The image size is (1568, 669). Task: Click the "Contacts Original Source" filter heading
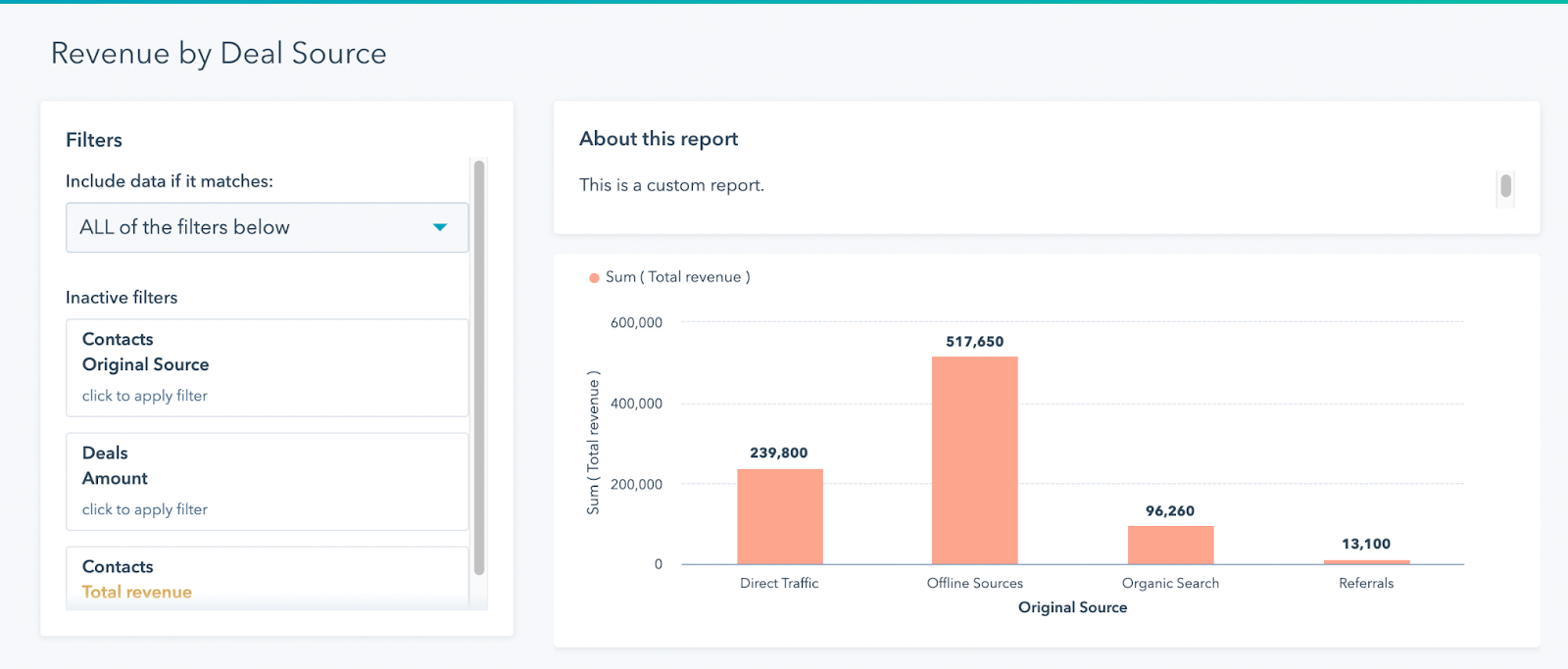click(145, 352)
